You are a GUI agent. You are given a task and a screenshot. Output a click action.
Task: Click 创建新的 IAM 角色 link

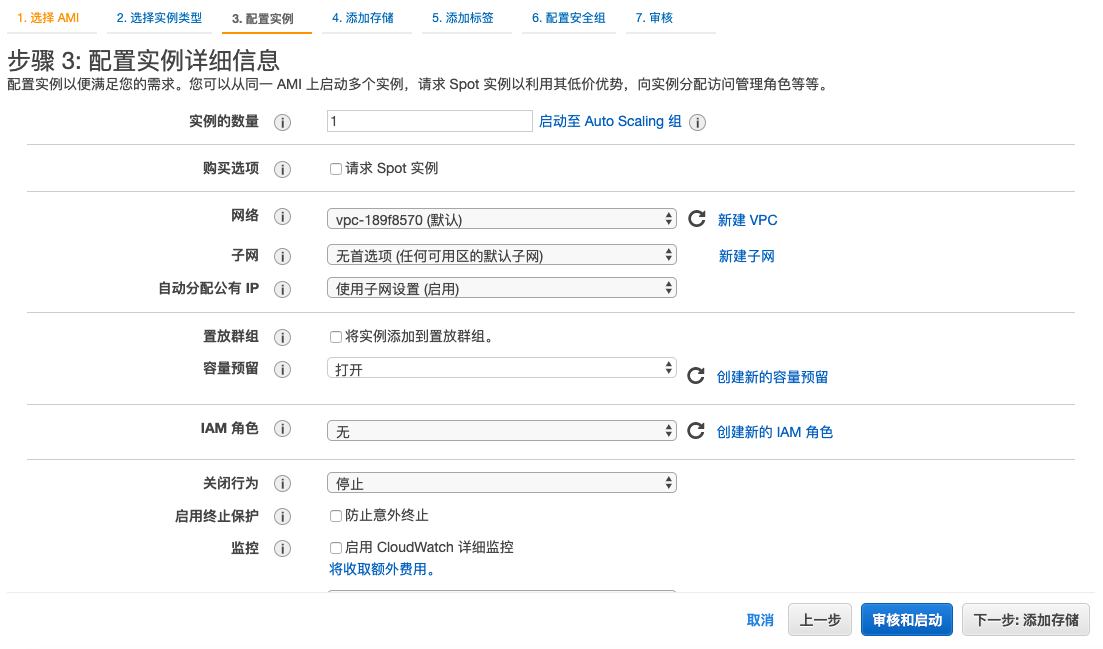(774, 432)
